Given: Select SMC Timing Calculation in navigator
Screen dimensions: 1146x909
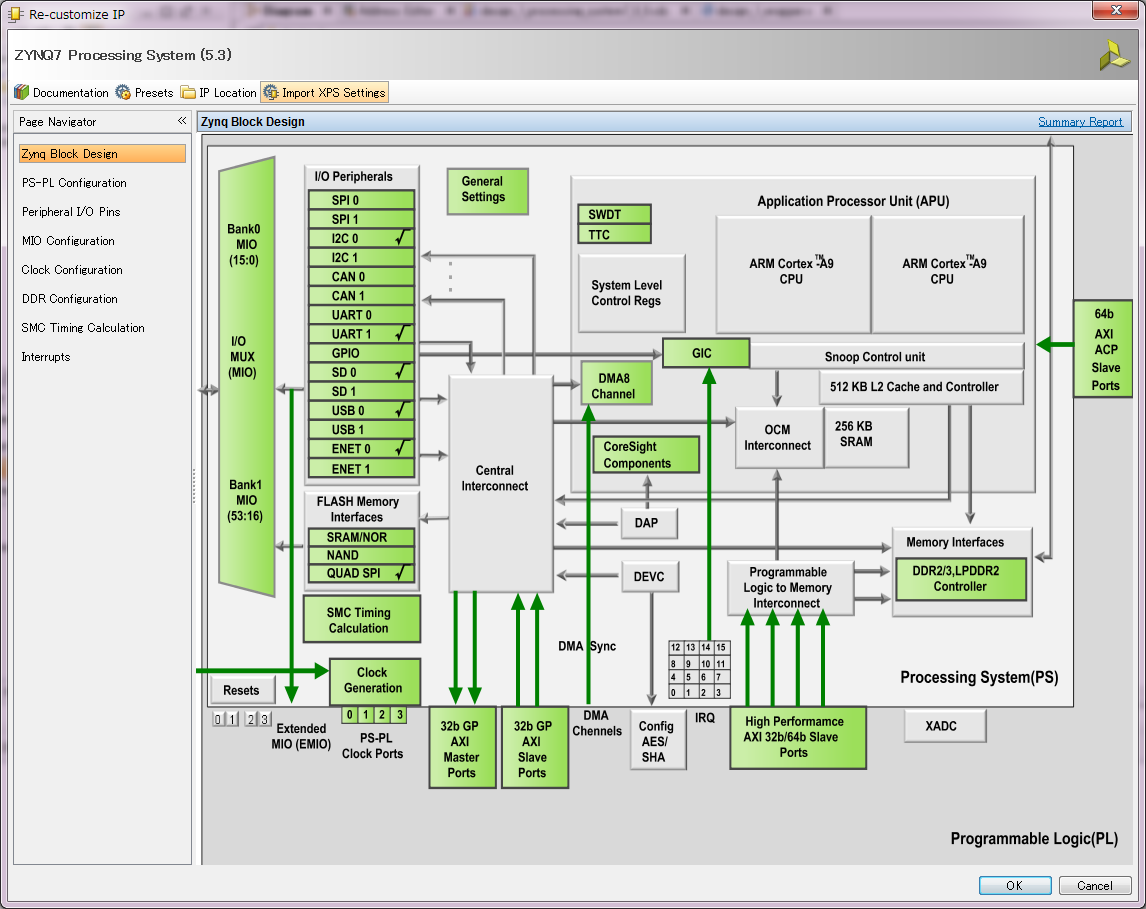Looking at the screenshot, I should (83, 327).
